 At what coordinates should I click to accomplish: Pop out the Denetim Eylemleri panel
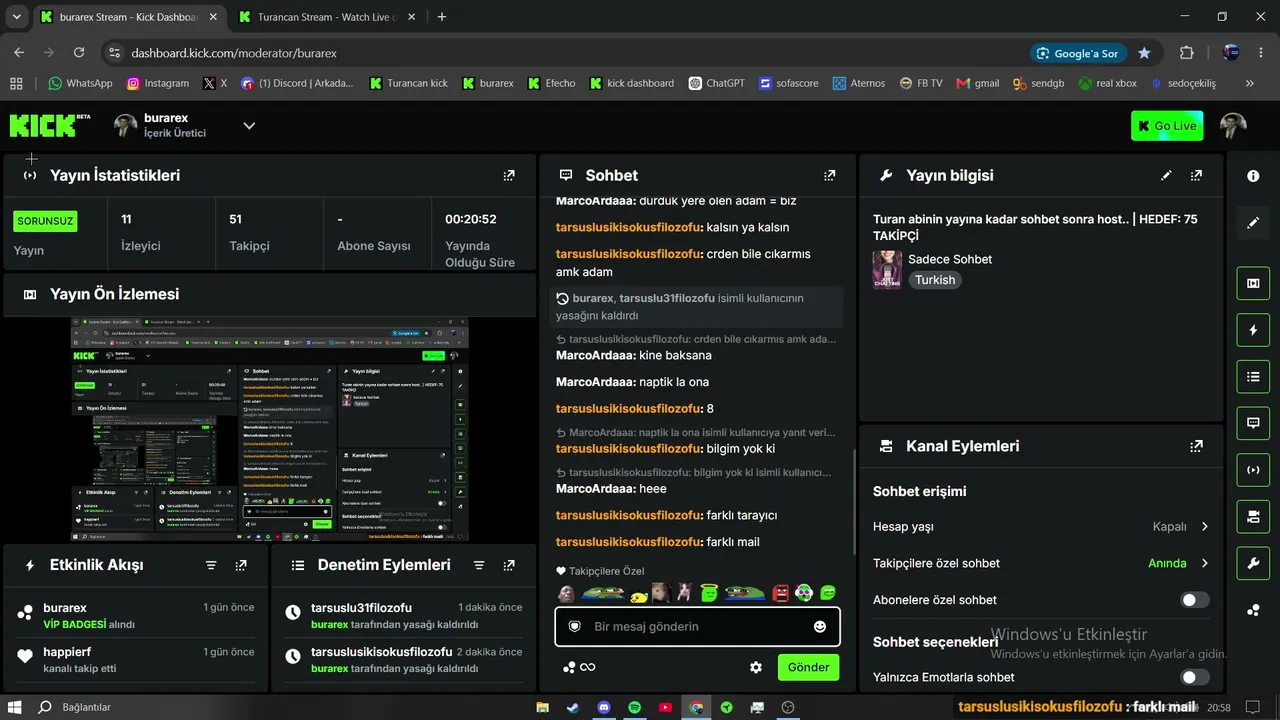(x=509, y=565)
